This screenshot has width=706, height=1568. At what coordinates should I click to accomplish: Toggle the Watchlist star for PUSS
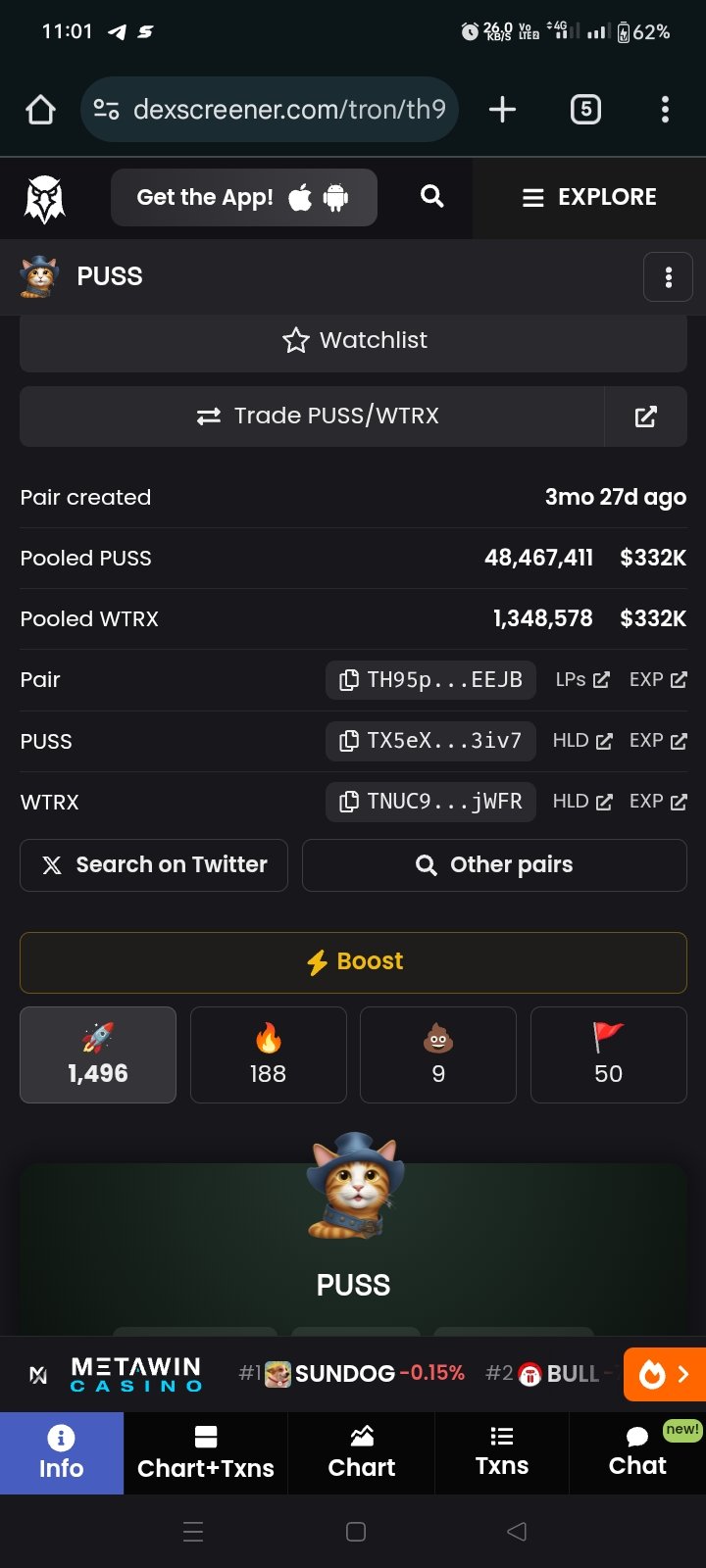coord(353,340)
